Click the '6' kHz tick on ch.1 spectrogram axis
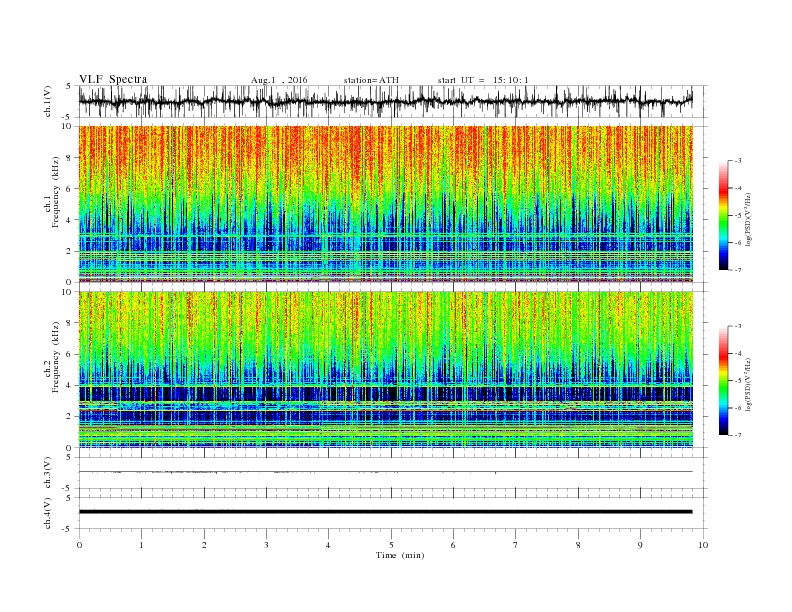This screenshot has width=792, height=612. [x=70, y=189]
